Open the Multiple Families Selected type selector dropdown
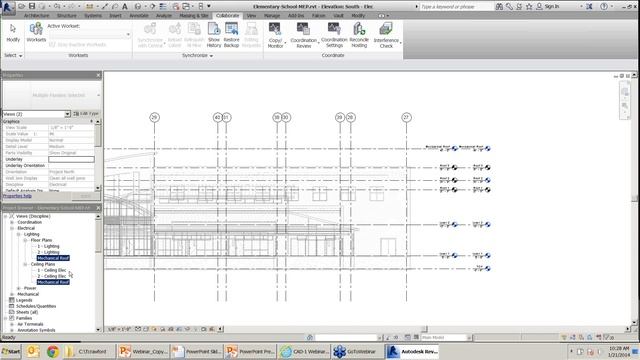Screen dimensions: 640x360 (x=98, y=95)
